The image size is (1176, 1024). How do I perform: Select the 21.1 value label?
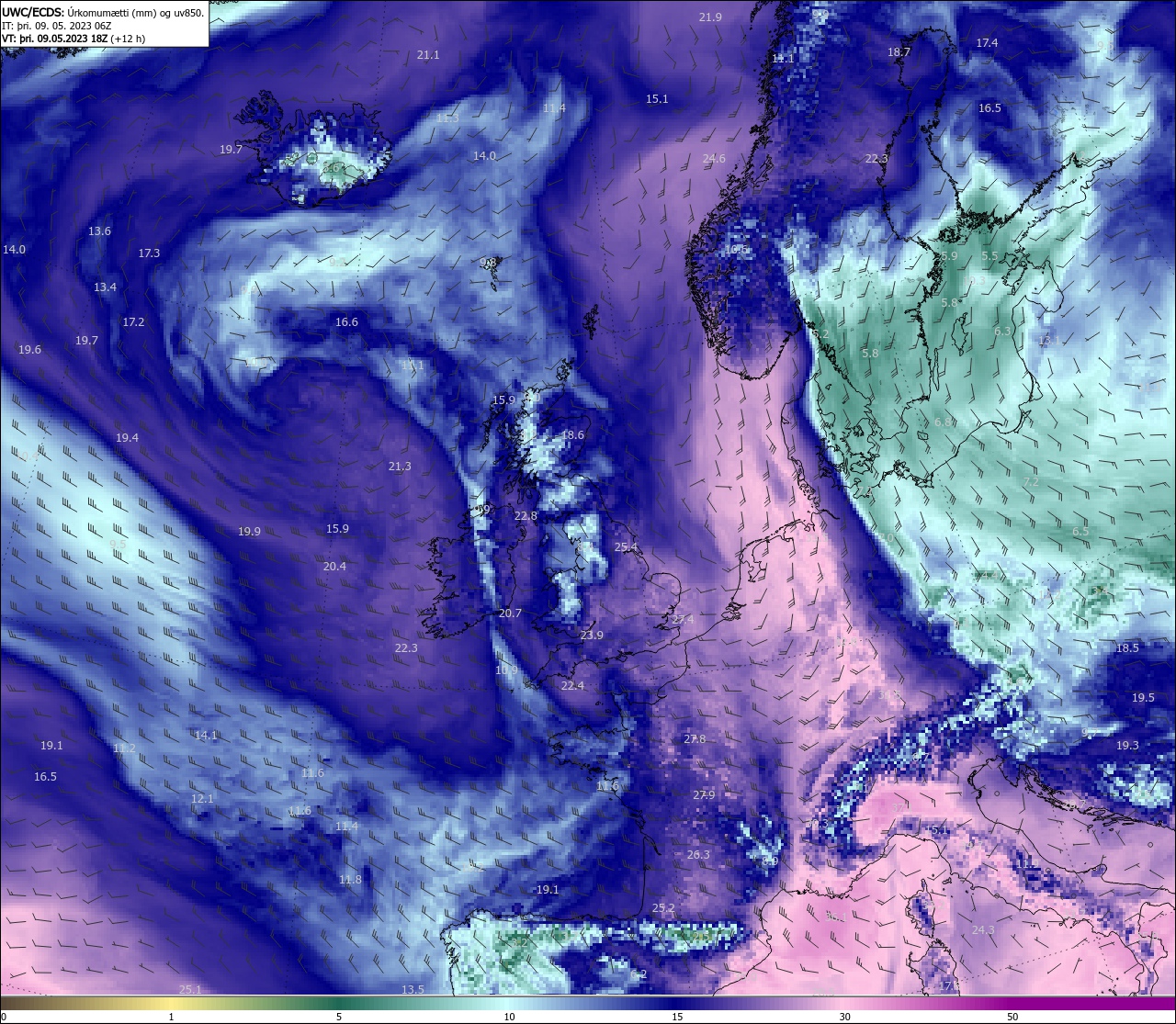point(428,55)
